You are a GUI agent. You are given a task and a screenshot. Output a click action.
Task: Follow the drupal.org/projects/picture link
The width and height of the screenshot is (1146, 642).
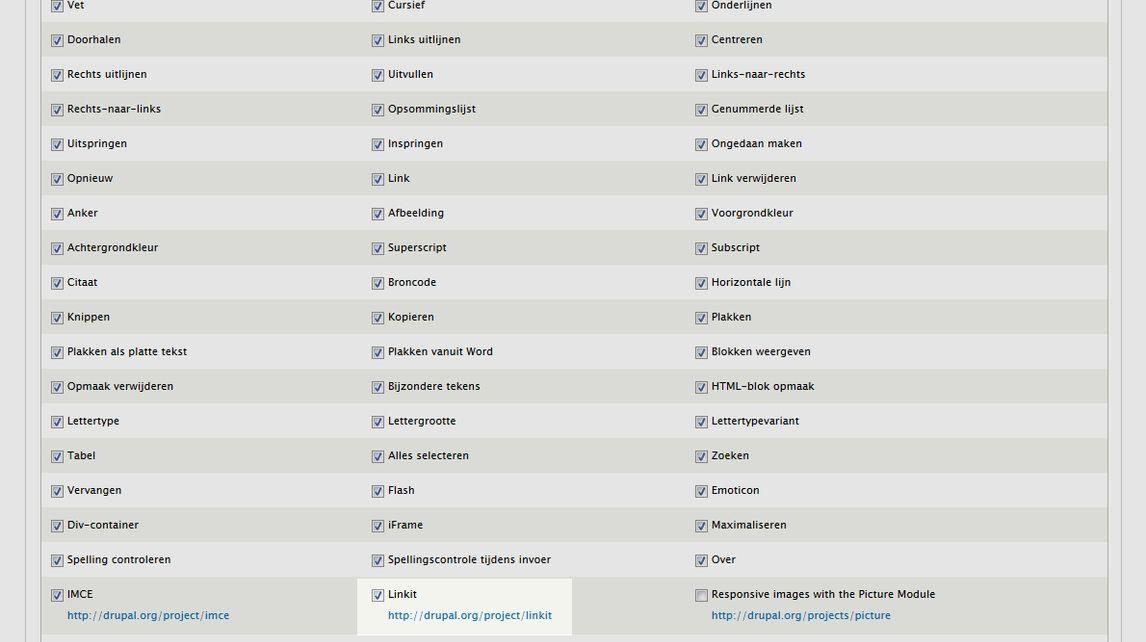(x=801, y=616)
